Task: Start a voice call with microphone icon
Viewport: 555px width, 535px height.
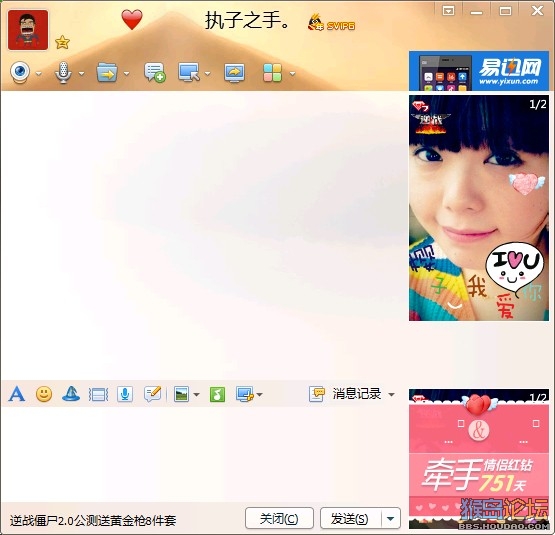Action: coord(63,72)
